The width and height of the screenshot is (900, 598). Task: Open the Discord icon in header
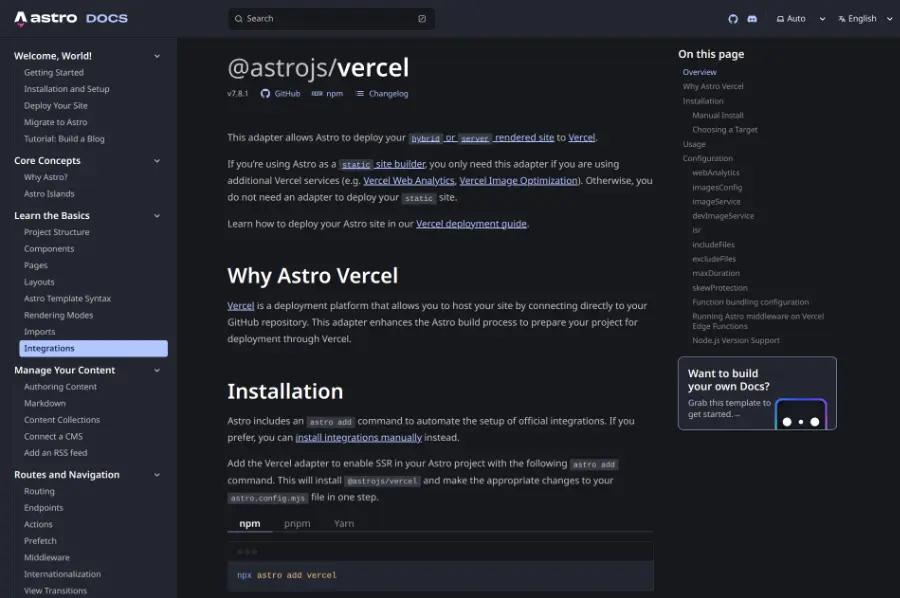752,19
